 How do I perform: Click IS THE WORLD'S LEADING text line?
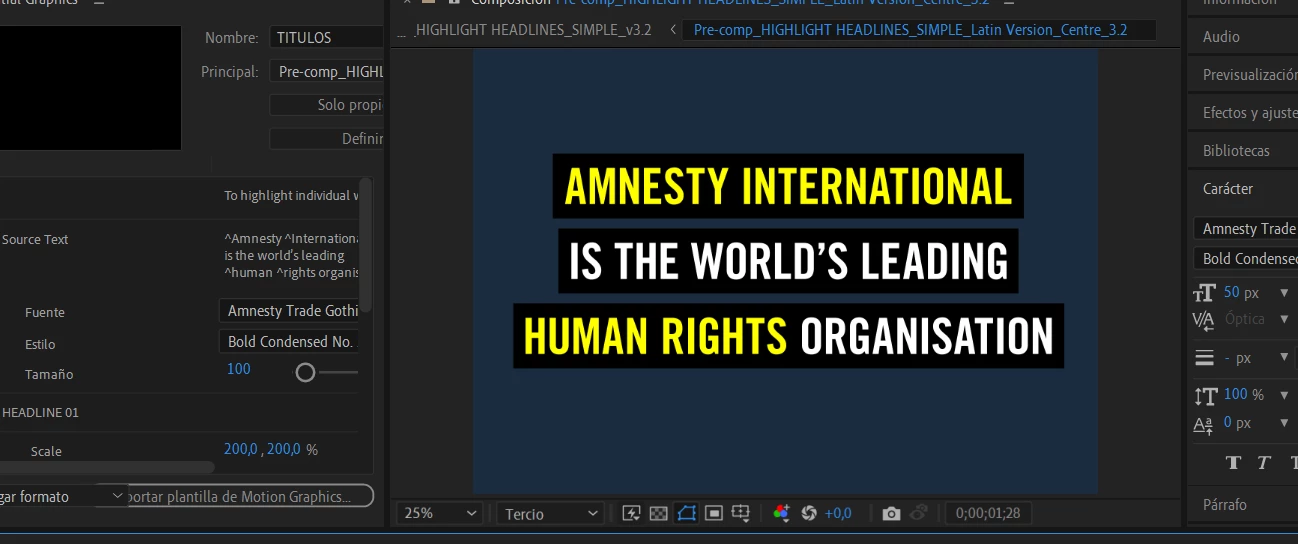coord(788,262)
